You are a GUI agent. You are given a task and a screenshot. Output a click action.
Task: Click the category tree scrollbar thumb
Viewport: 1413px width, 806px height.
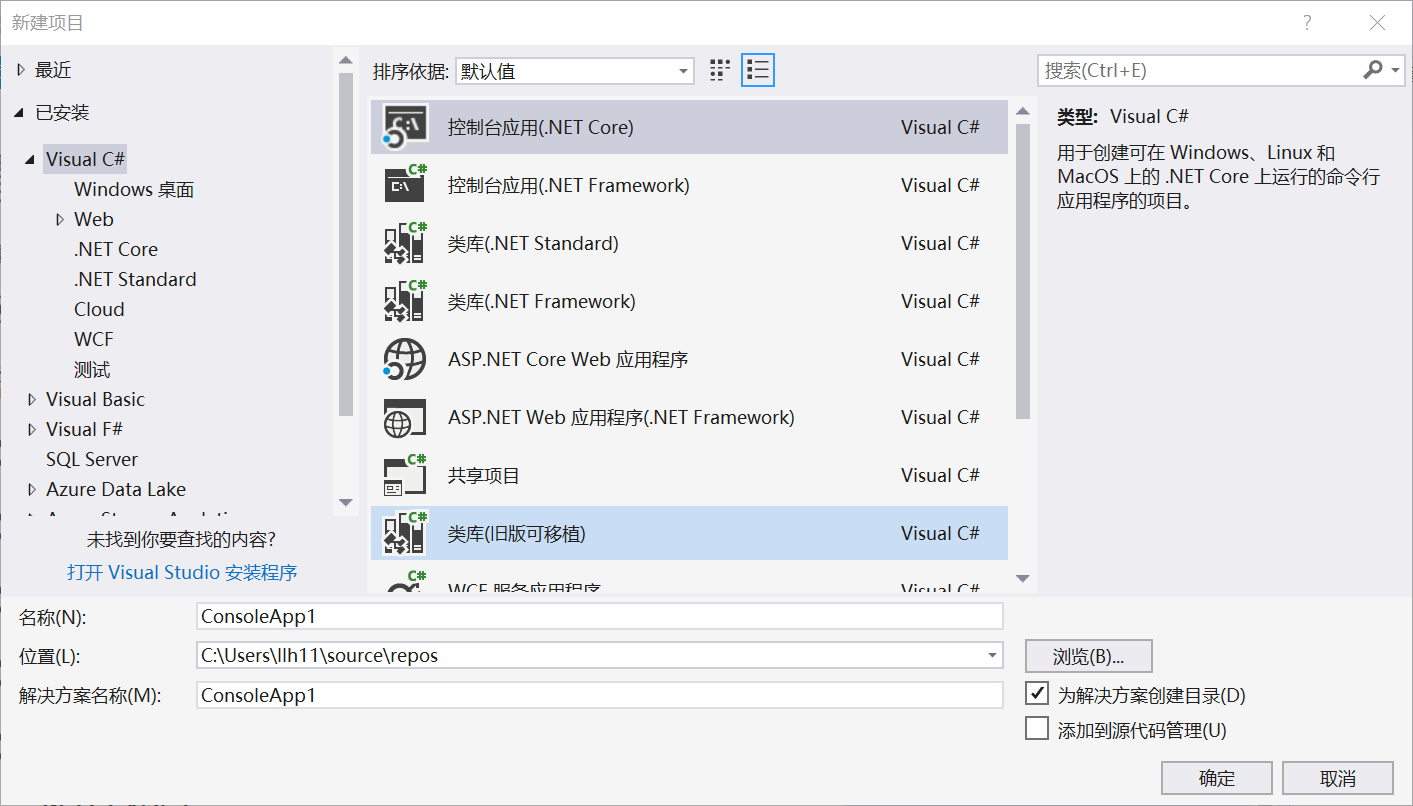click(346, 243)
